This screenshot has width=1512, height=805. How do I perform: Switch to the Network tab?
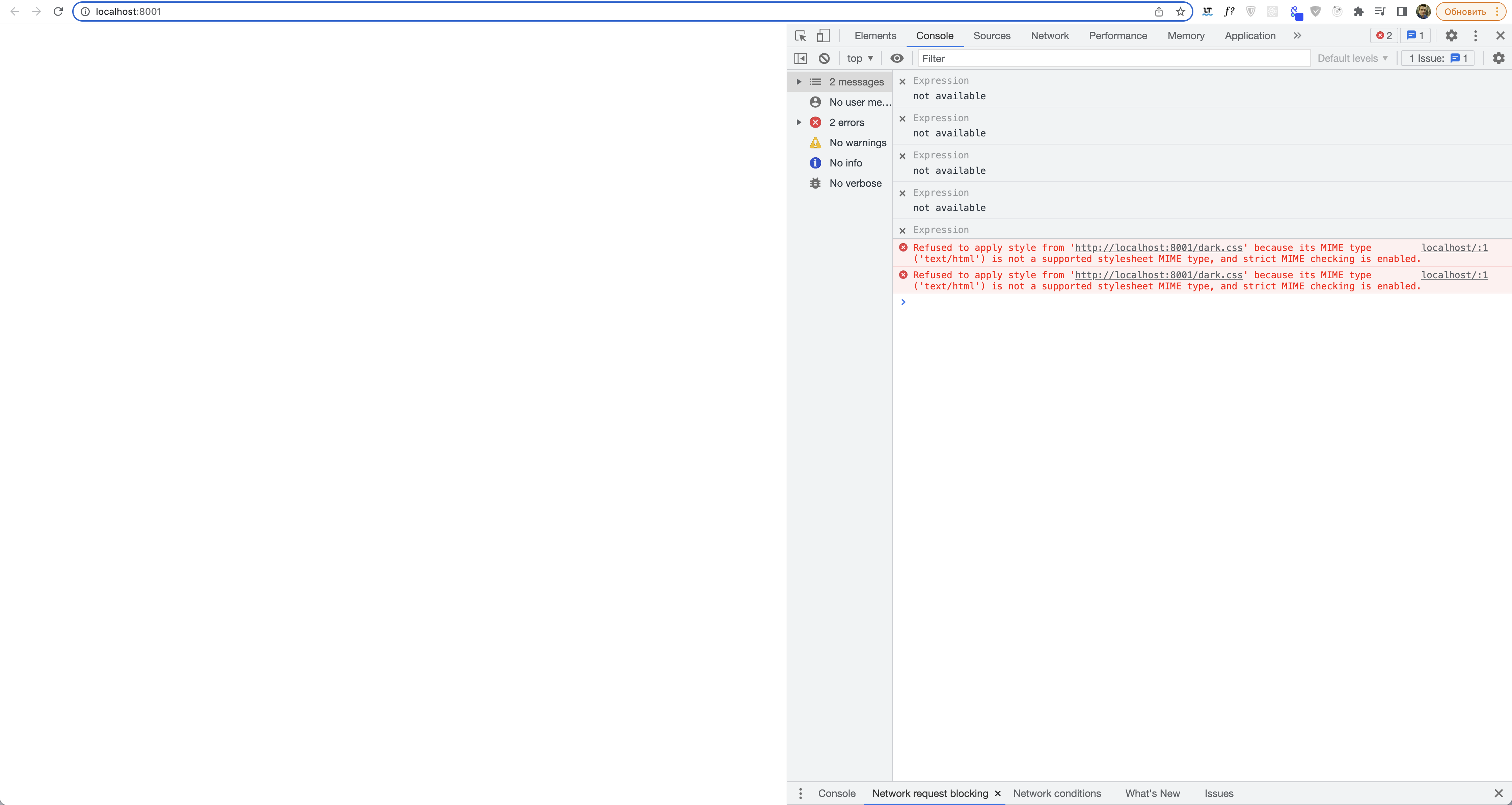click(x=1050, y=35)
